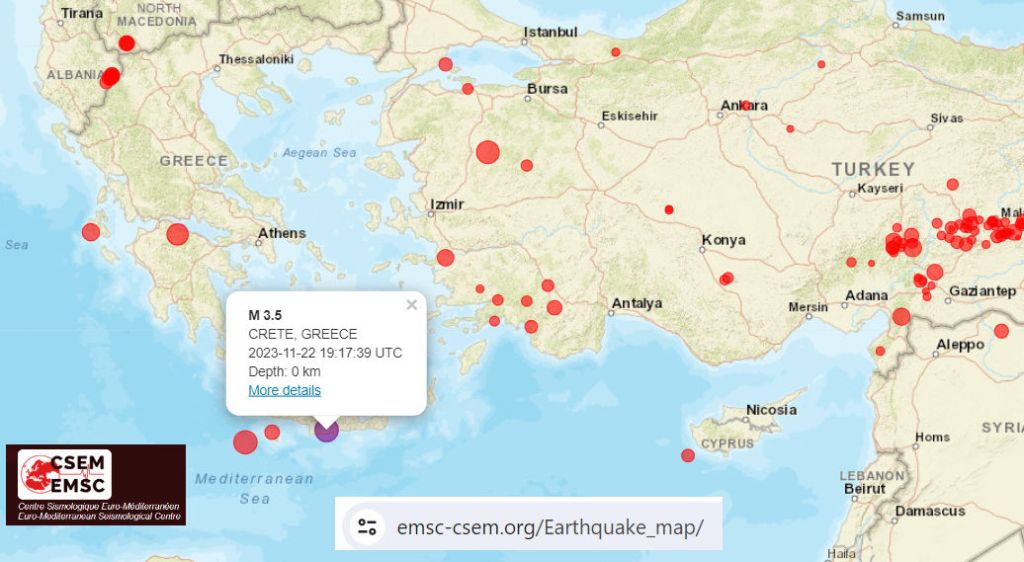
Task: Click the earthquake marker southwest of Cyprus
Action: 688,455
